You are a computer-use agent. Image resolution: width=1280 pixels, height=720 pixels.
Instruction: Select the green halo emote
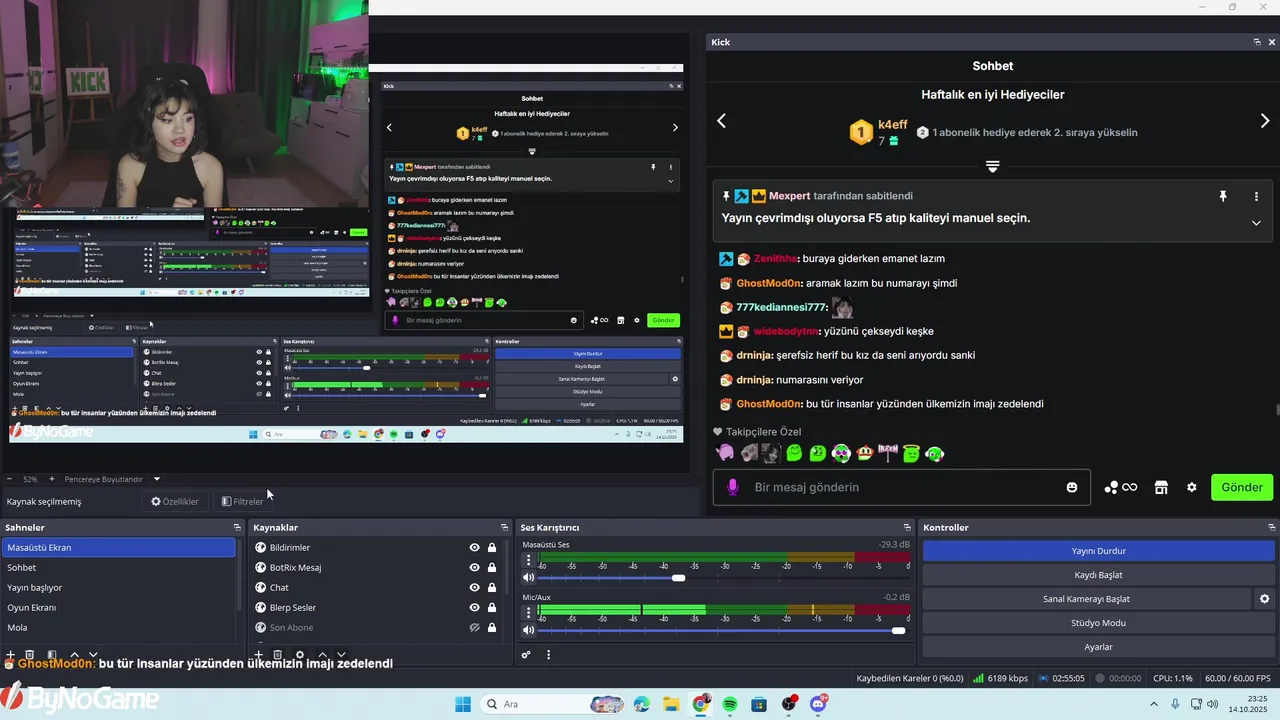[x=911, y=453]
